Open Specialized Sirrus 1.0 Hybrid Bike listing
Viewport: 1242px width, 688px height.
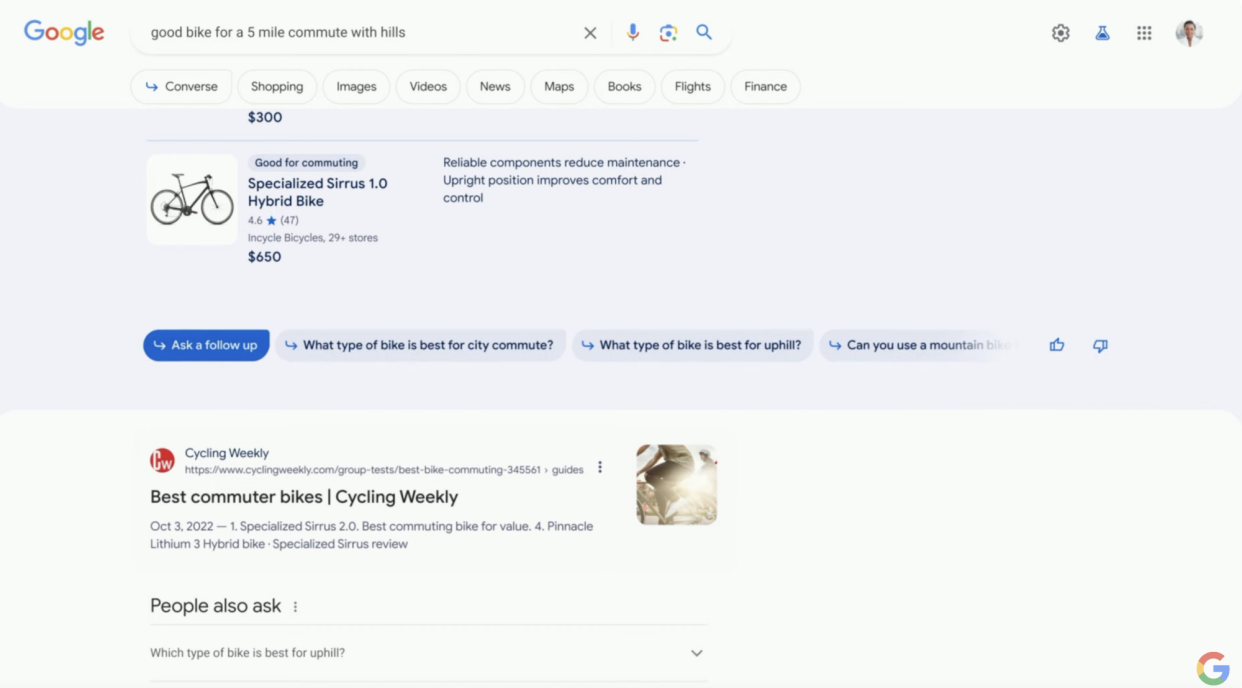coord(317,192)
